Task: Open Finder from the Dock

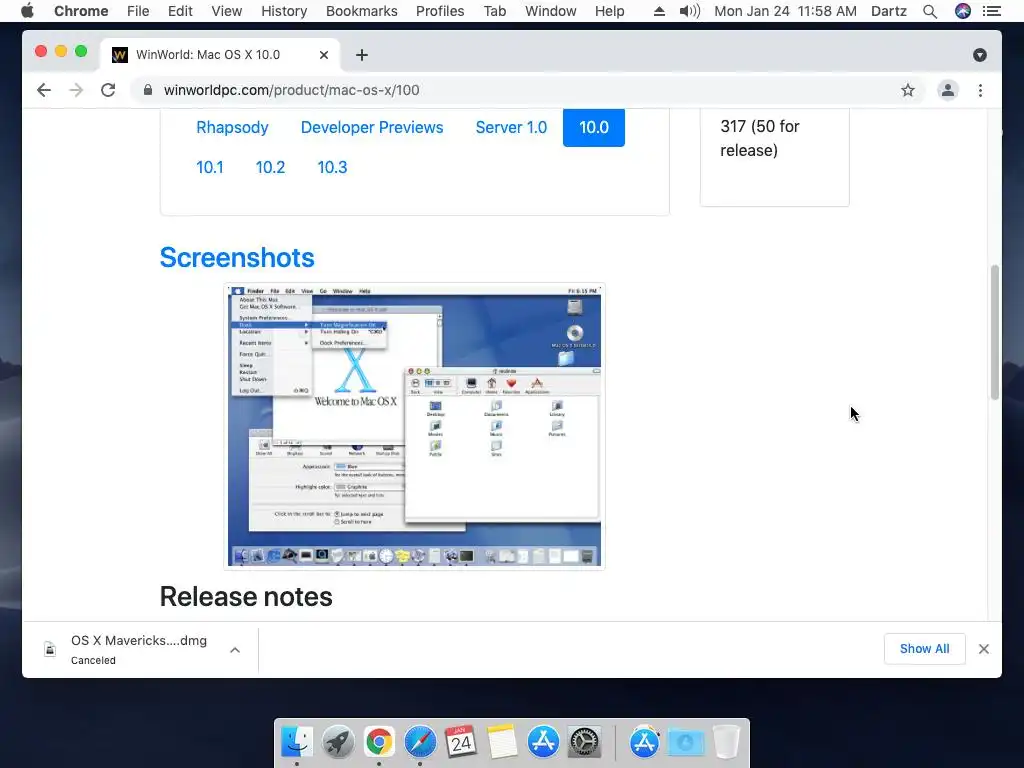Action: tap(296, 742)
